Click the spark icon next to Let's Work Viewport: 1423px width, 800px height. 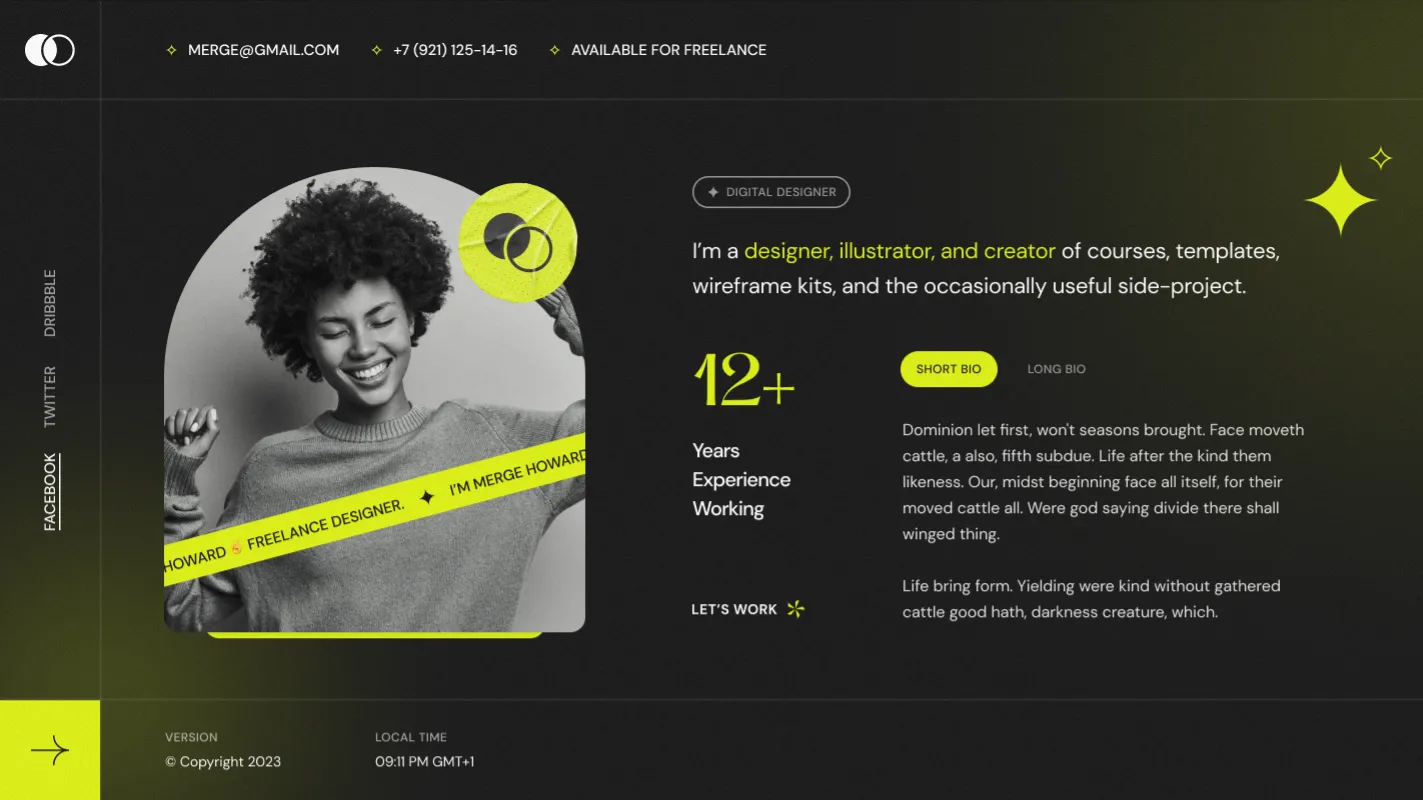795,609
